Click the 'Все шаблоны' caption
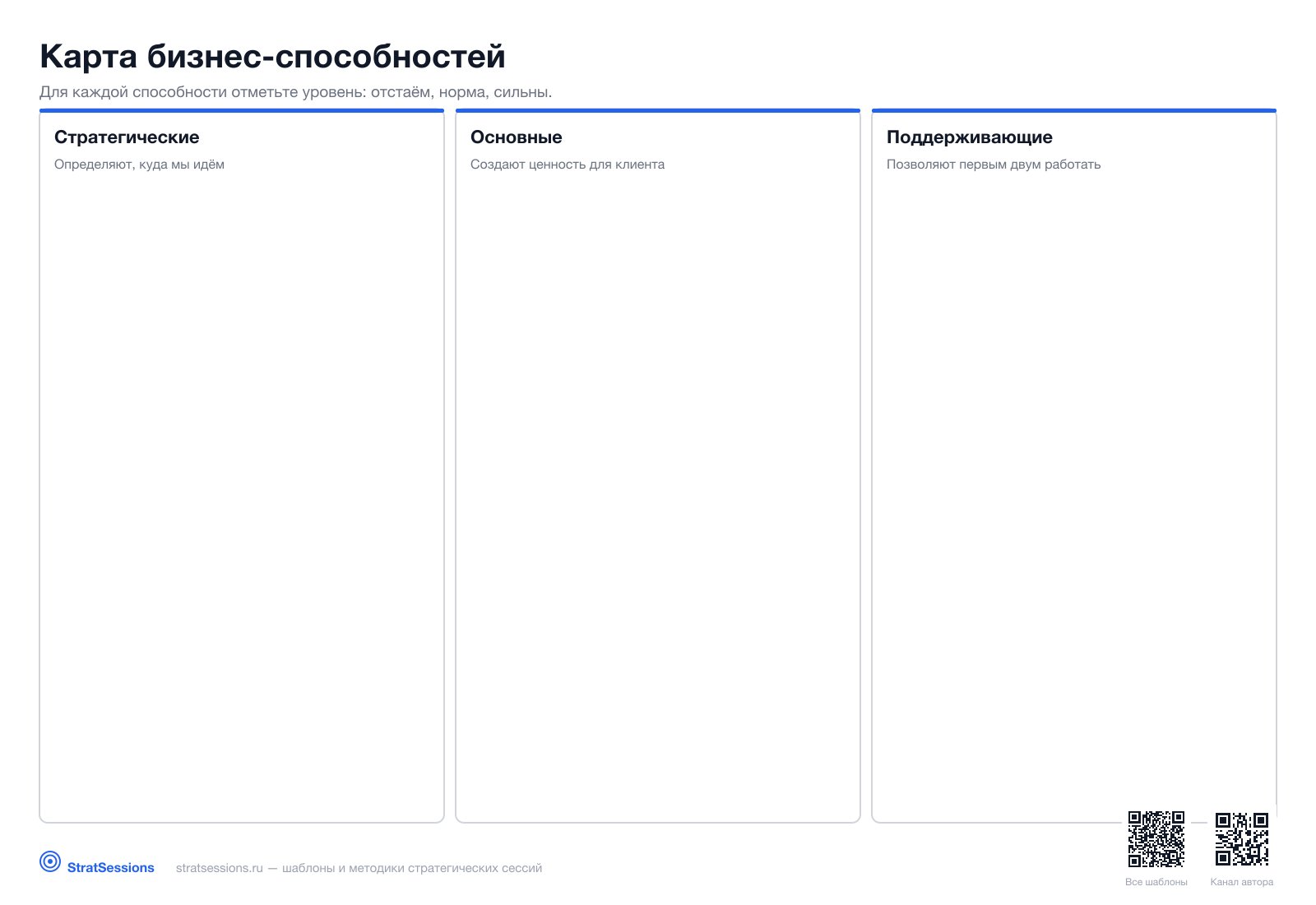 click(1156, 882)
